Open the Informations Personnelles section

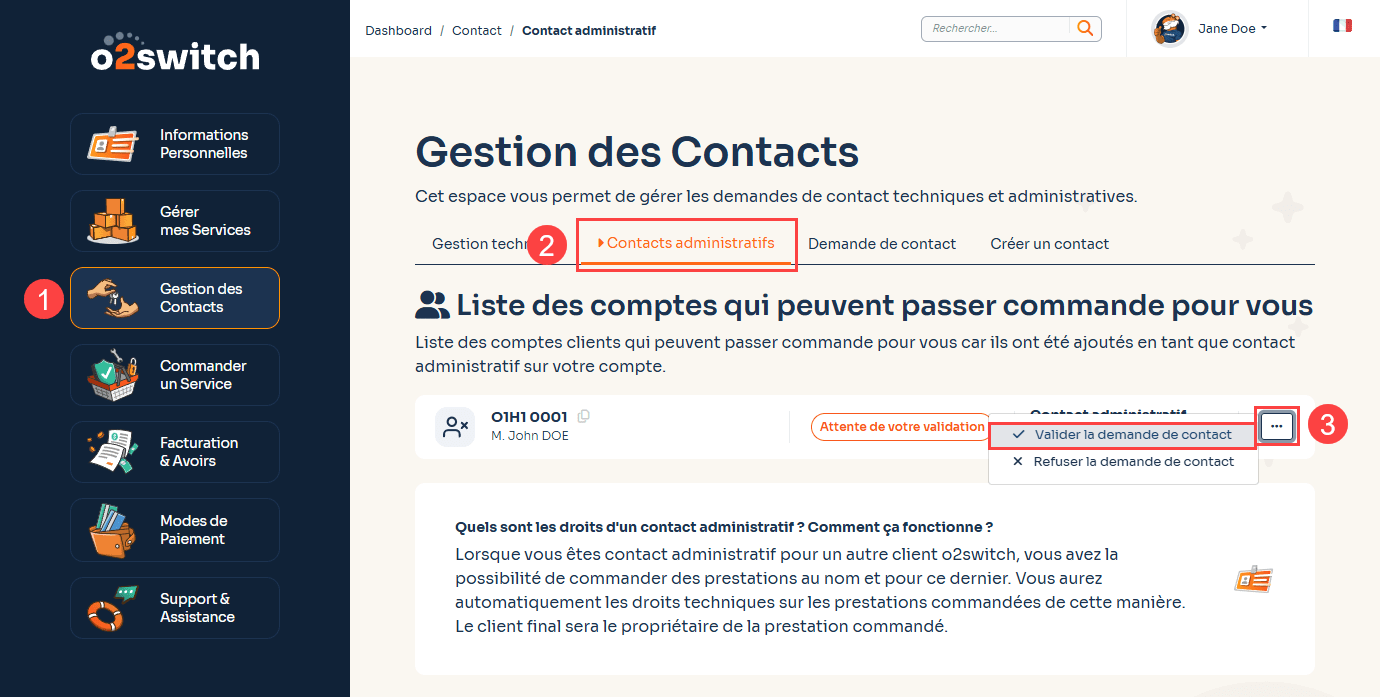(x=174, y=144)
